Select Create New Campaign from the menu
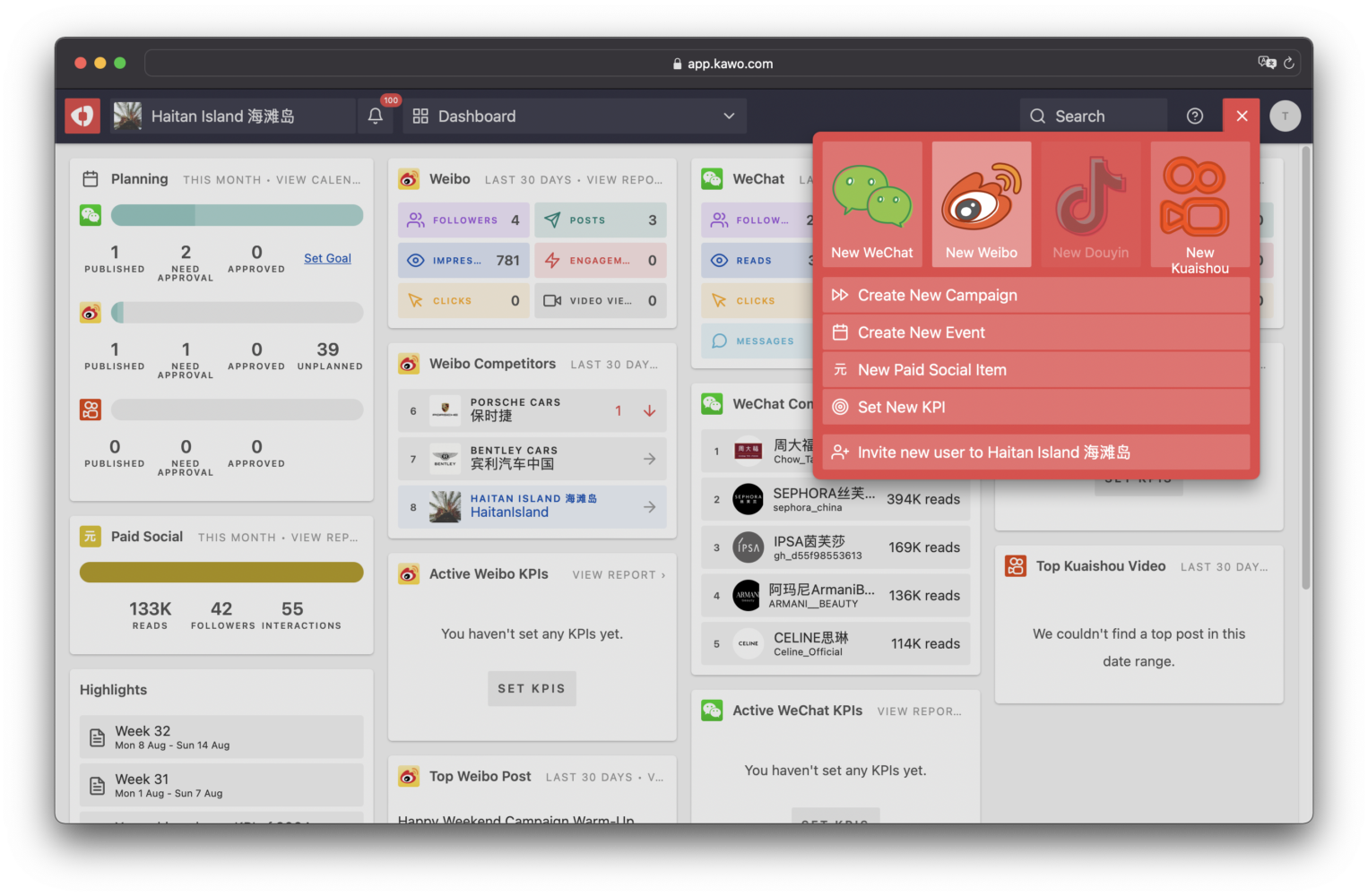The image size is (1368, 896). pyautogui.click(x=938, y=294)
